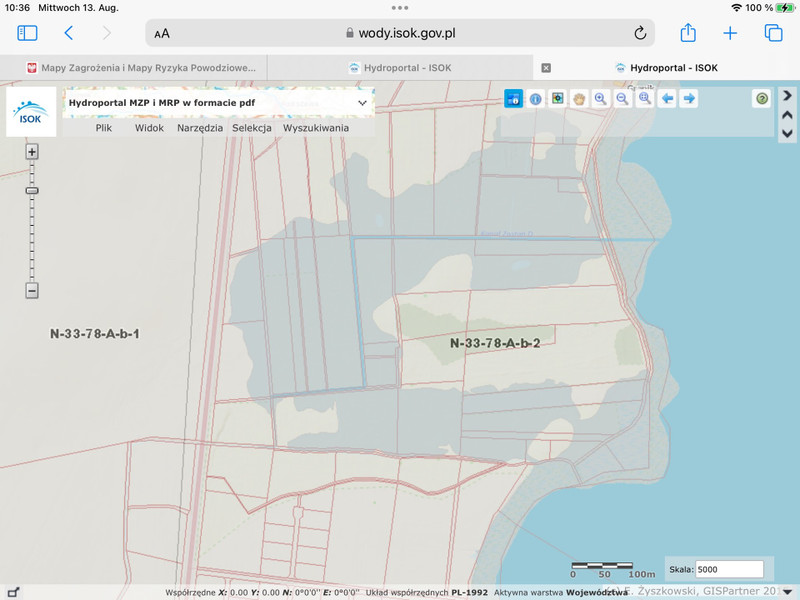
Task: Select the zoom out magnifier tool
Action: pyautogui.click(x=622, y=98)
